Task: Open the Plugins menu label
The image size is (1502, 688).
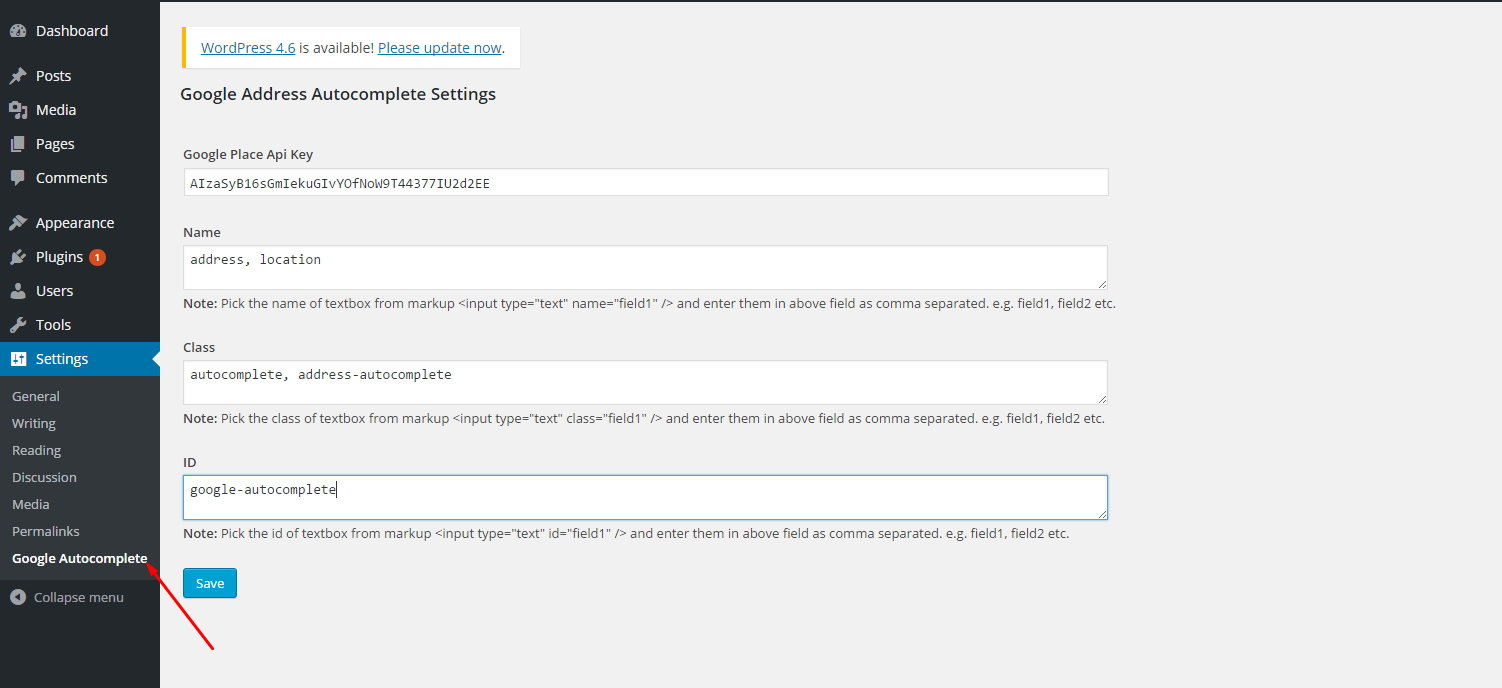Action: point(59,257)
